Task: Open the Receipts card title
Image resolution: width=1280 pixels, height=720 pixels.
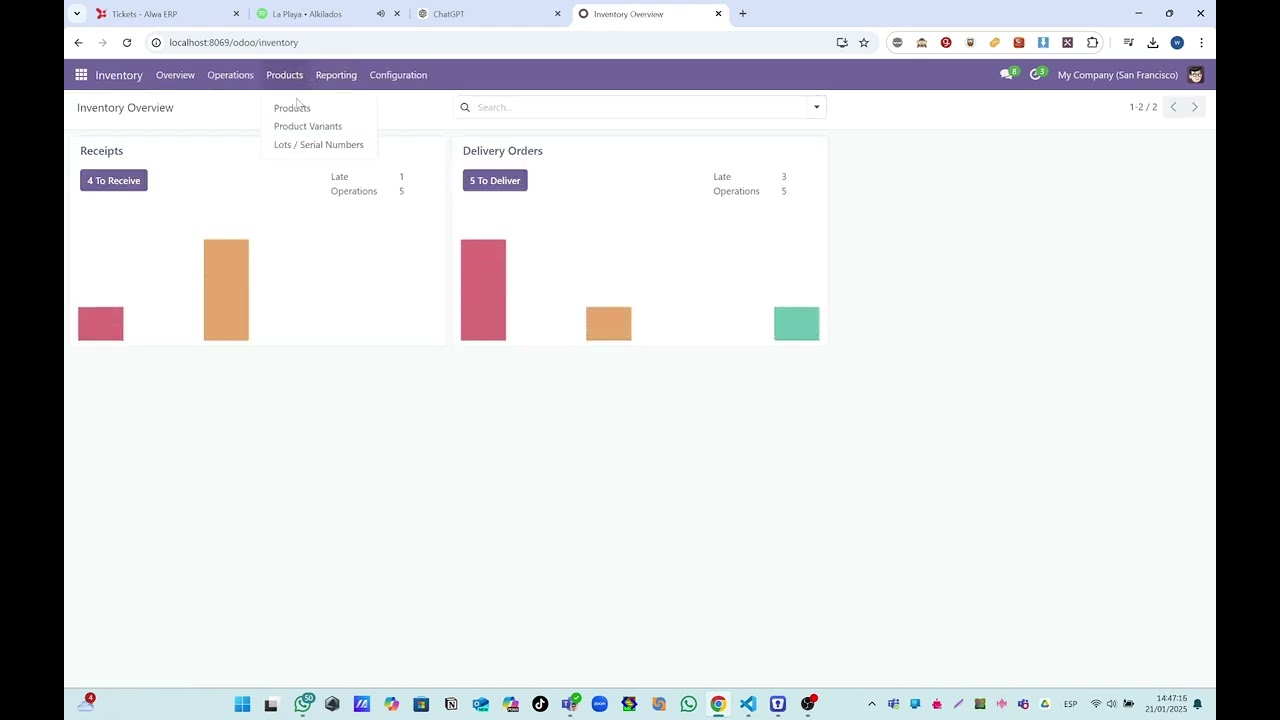Action: point(102,151)
